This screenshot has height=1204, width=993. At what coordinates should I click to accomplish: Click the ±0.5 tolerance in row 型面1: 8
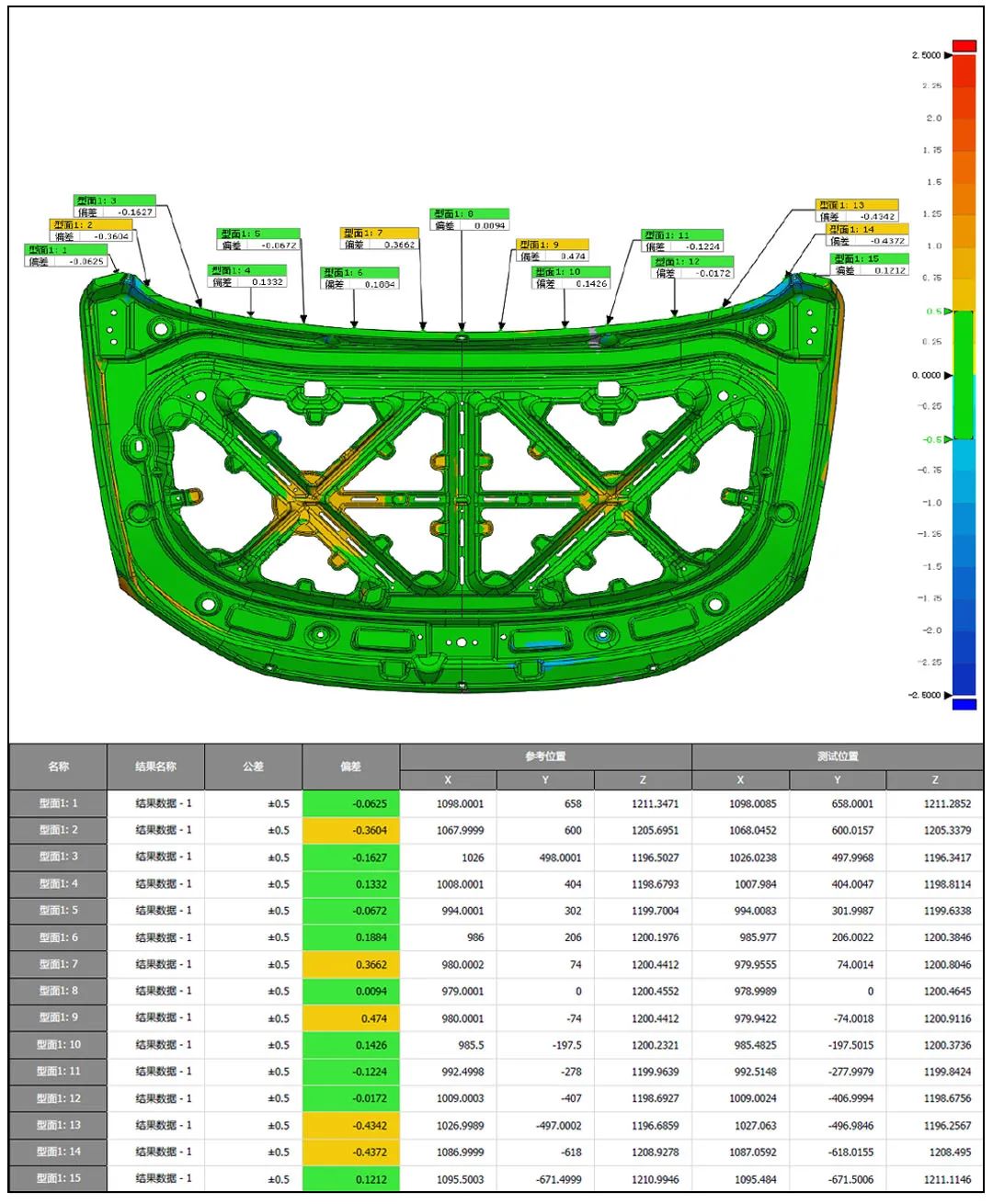[x=279, y=991]
